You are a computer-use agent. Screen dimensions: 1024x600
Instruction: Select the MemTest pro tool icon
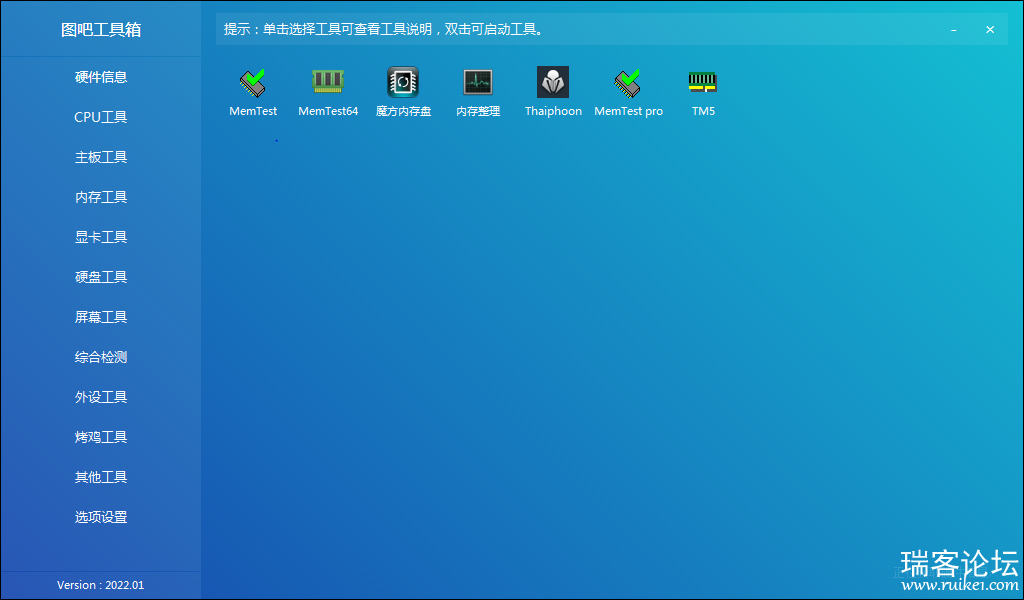click(x=628, y=82)
